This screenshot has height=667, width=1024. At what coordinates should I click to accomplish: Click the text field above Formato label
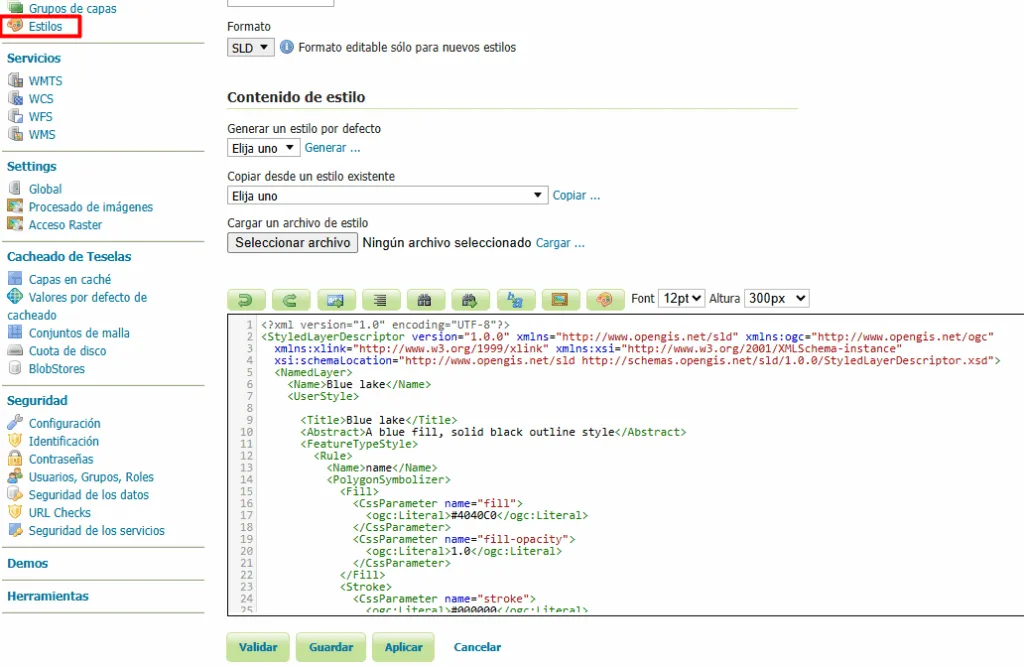pyautogui.click(x=280, y=3)
